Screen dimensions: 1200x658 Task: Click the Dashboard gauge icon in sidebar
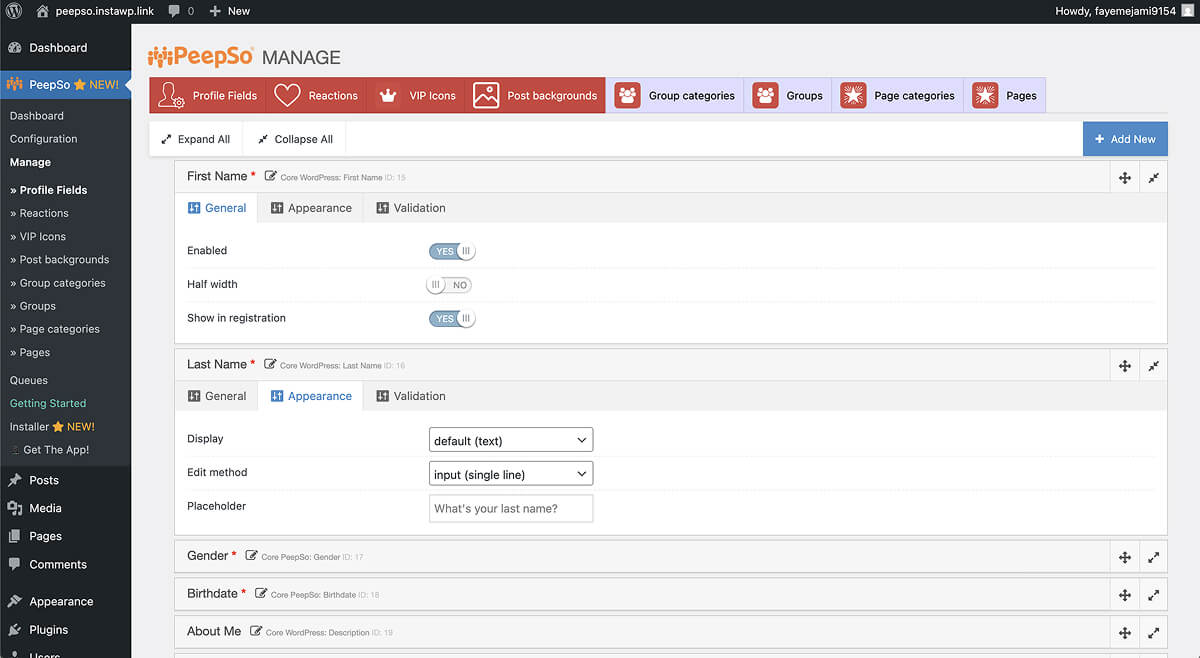click(15, 47)
